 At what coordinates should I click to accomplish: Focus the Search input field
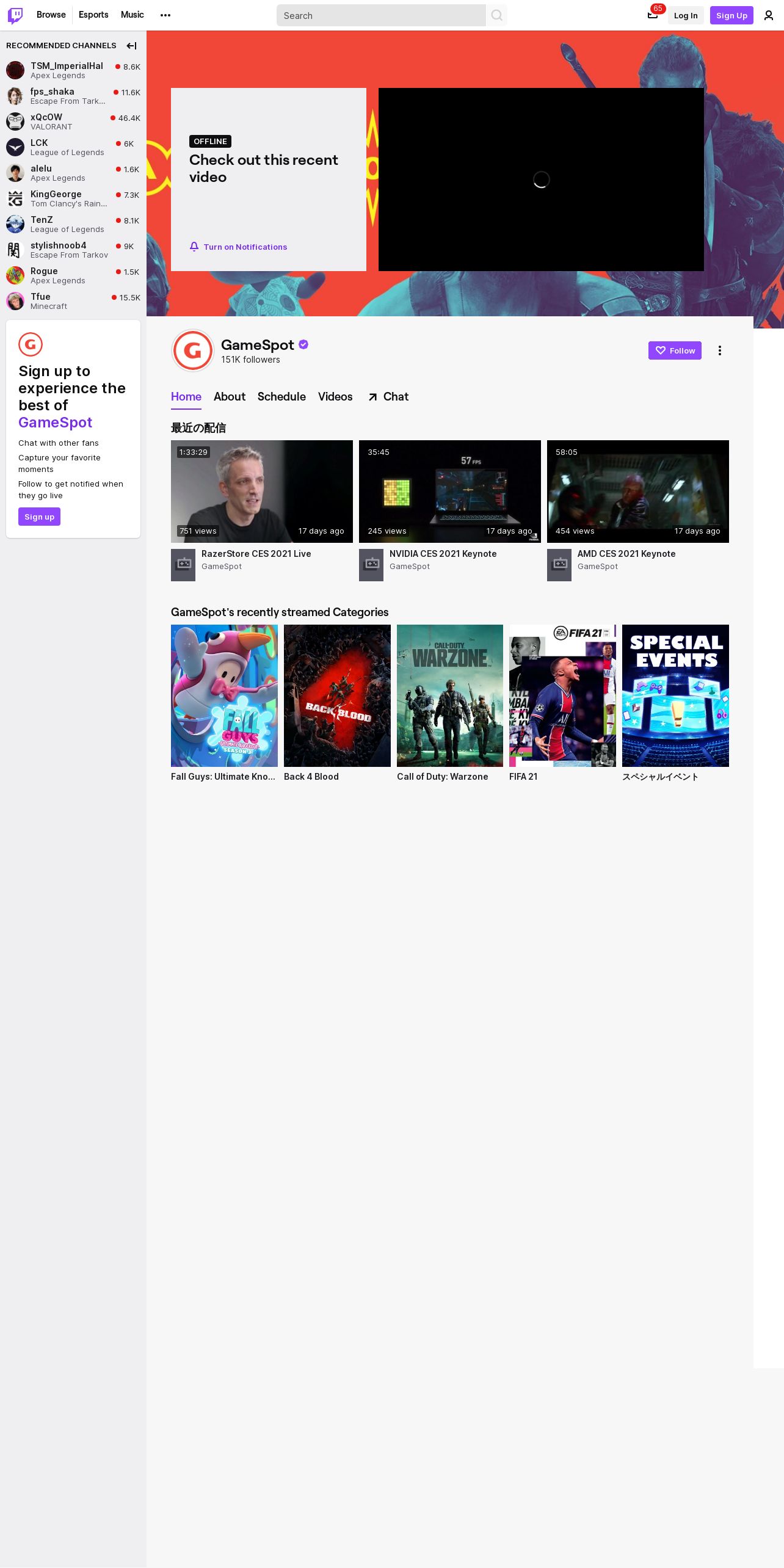pos(381,15)
